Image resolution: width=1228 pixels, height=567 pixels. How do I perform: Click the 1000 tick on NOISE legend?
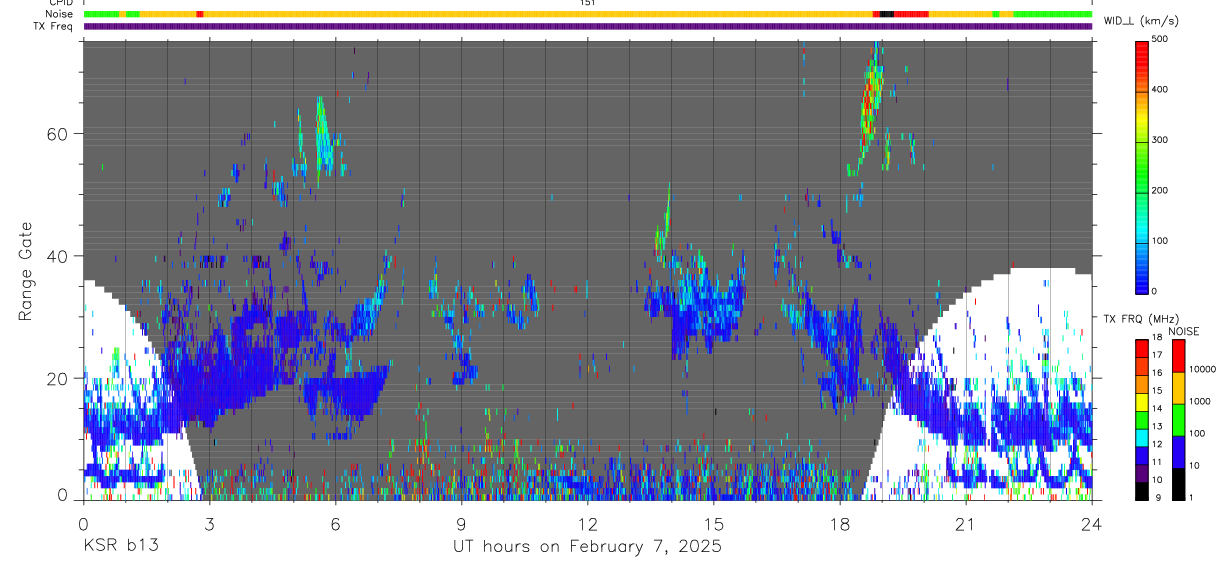point(1200,402)
